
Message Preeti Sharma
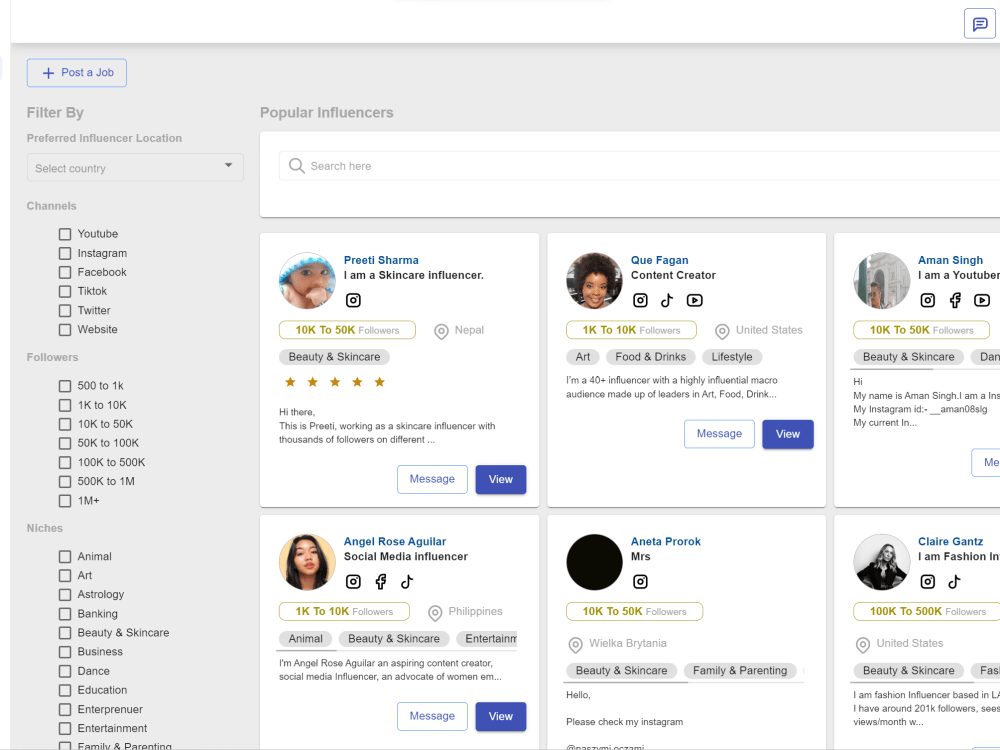(x=432, y=479)
